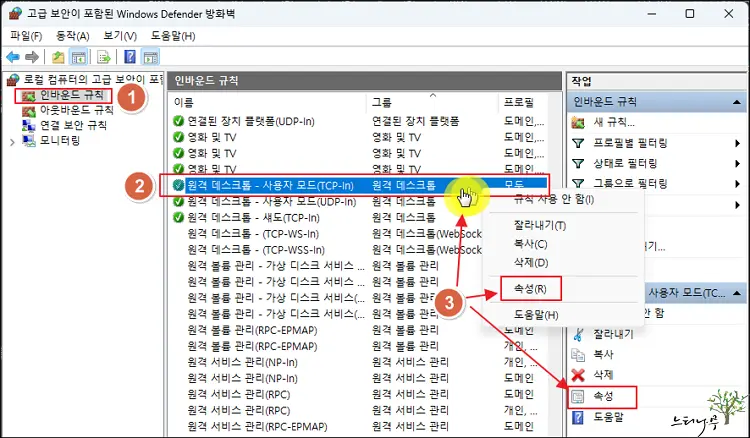Click the filter funnel icon for 상태로 필터링
The image size is (750, 438).
click(x=578, y=164)
